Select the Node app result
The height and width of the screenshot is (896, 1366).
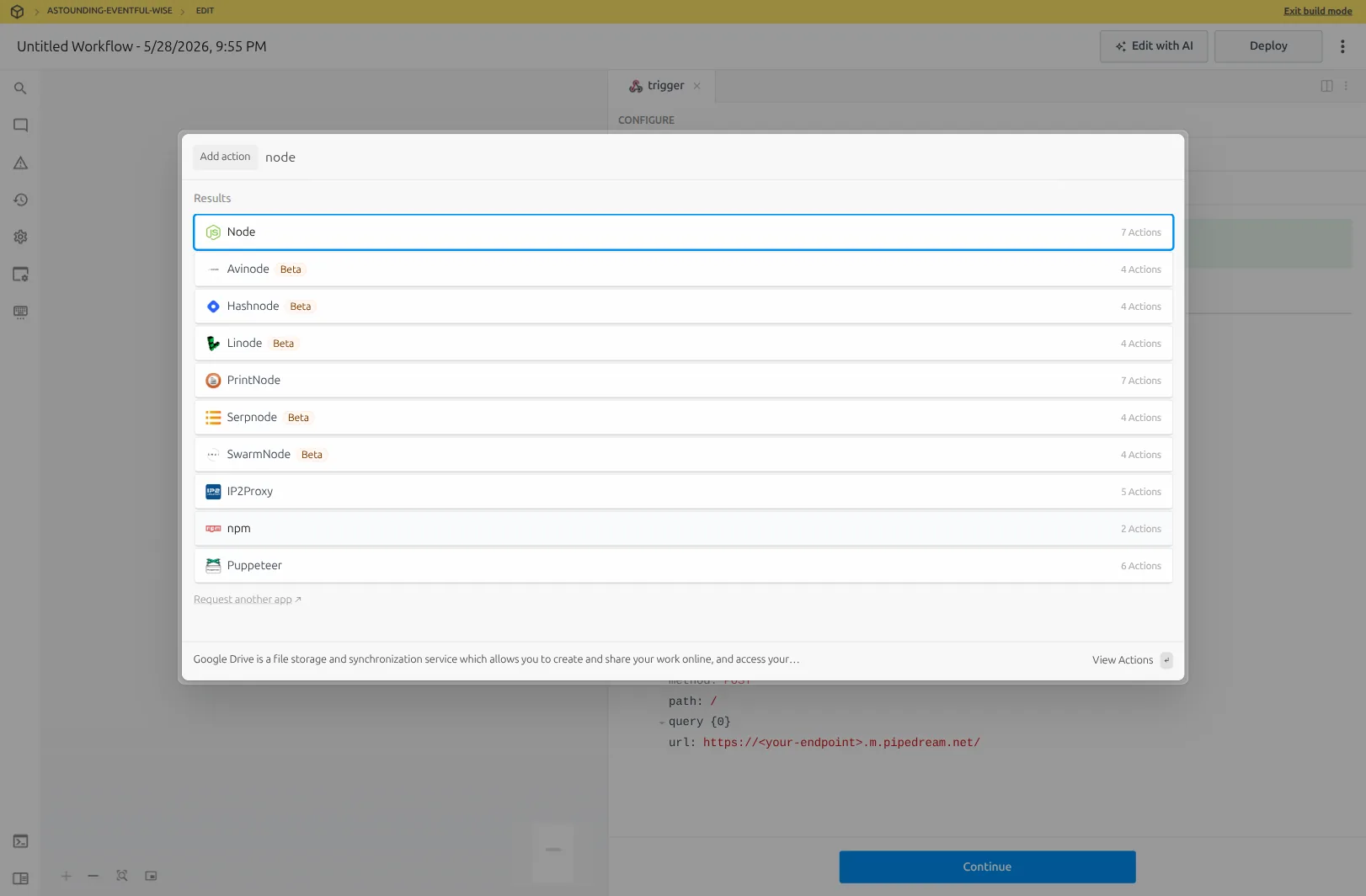[x=683, y=232]
